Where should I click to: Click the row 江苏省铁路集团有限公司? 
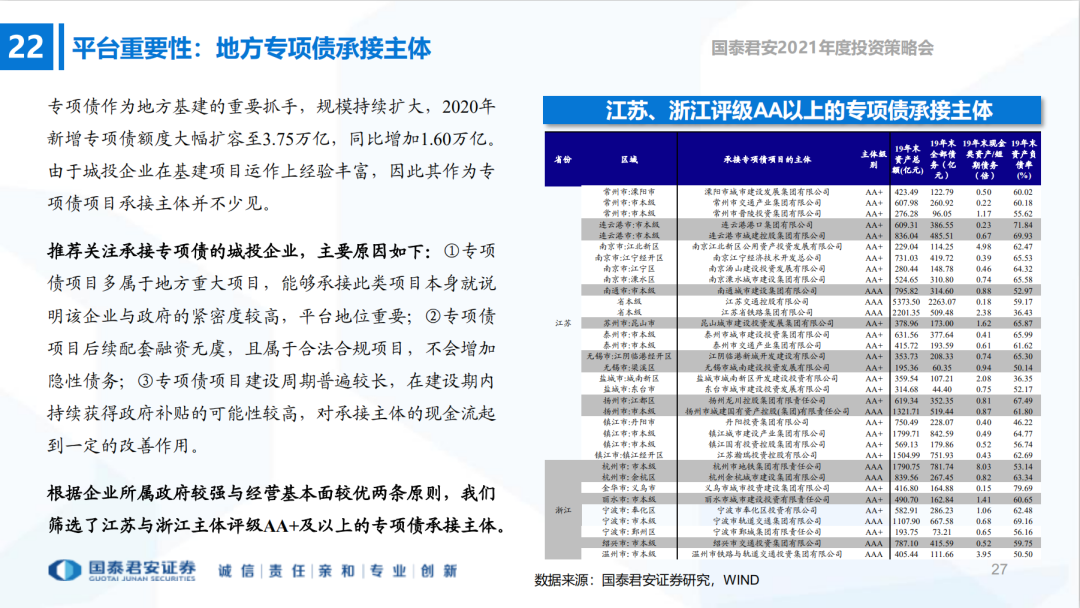(x=811, y=312)
